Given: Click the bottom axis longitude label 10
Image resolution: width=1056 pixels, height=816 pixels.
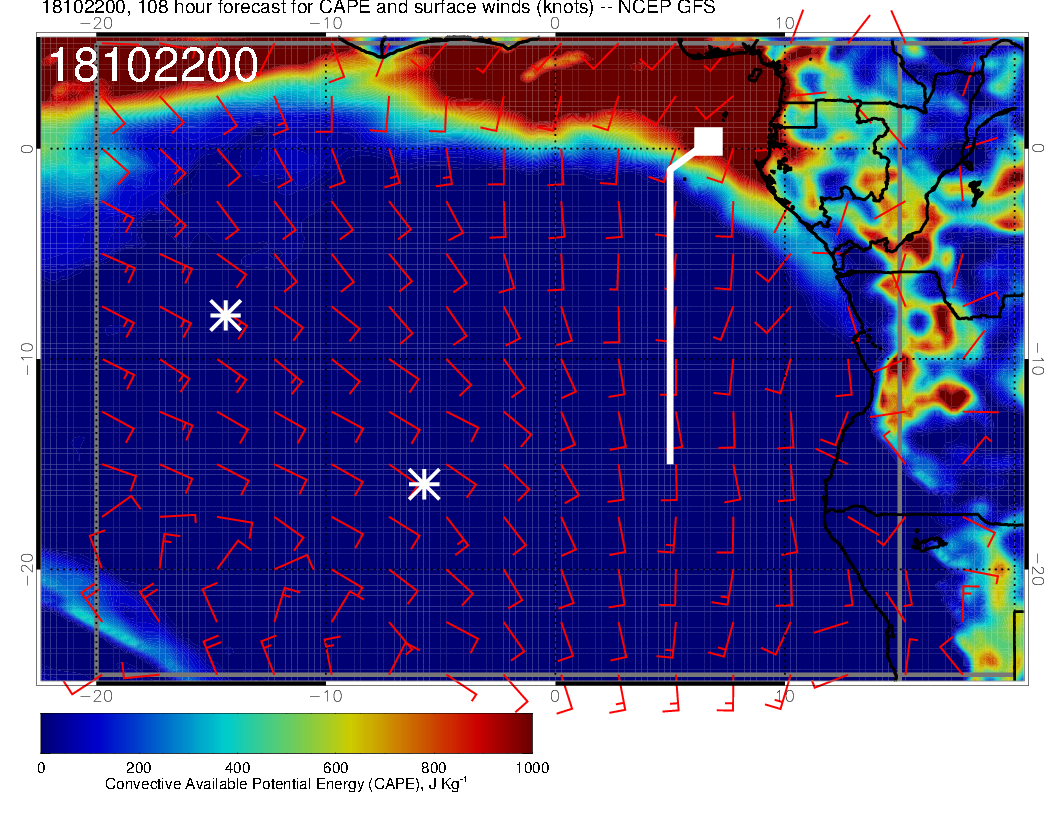Looking at the screenshot, I should tap(785, 696).
